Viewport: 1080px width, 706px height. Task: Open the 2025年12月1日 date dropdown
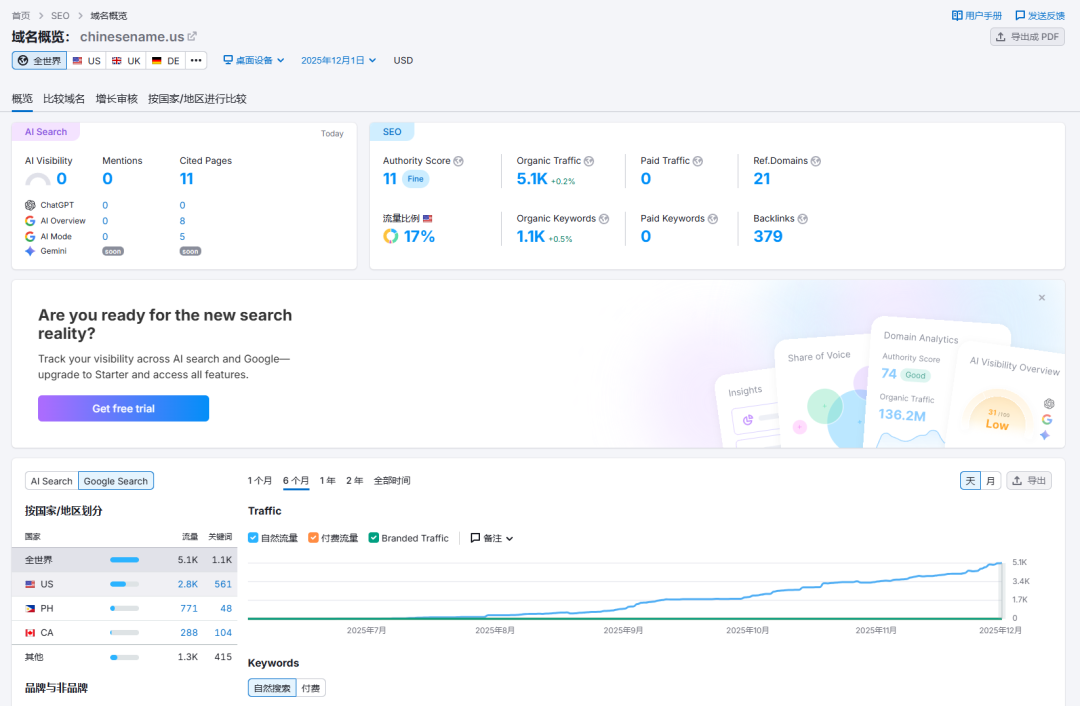point(338,61)
